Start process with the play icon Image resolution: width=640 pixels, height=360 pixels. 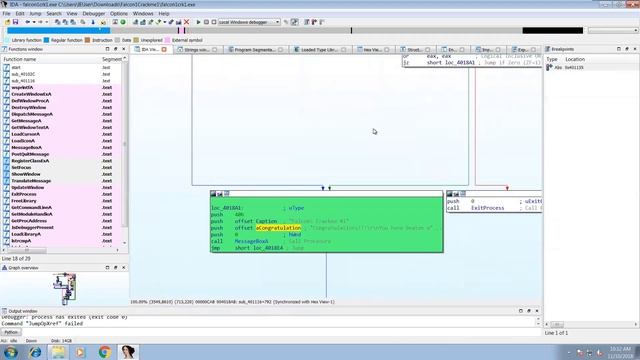[x=198, y=22]
